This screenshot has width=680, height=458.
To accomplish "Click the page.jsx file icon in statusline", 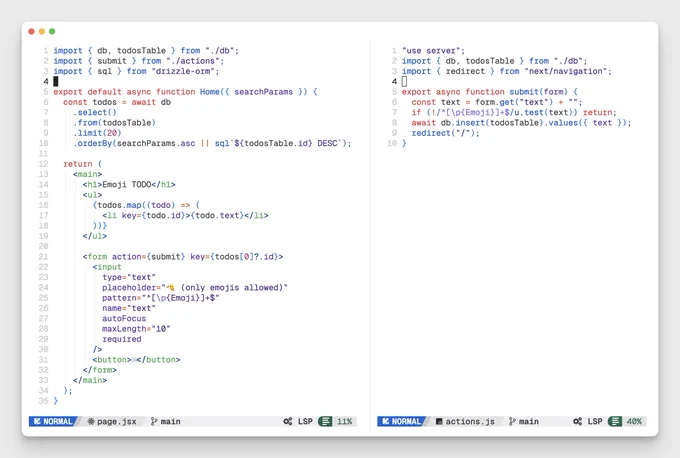I will 91,421.
